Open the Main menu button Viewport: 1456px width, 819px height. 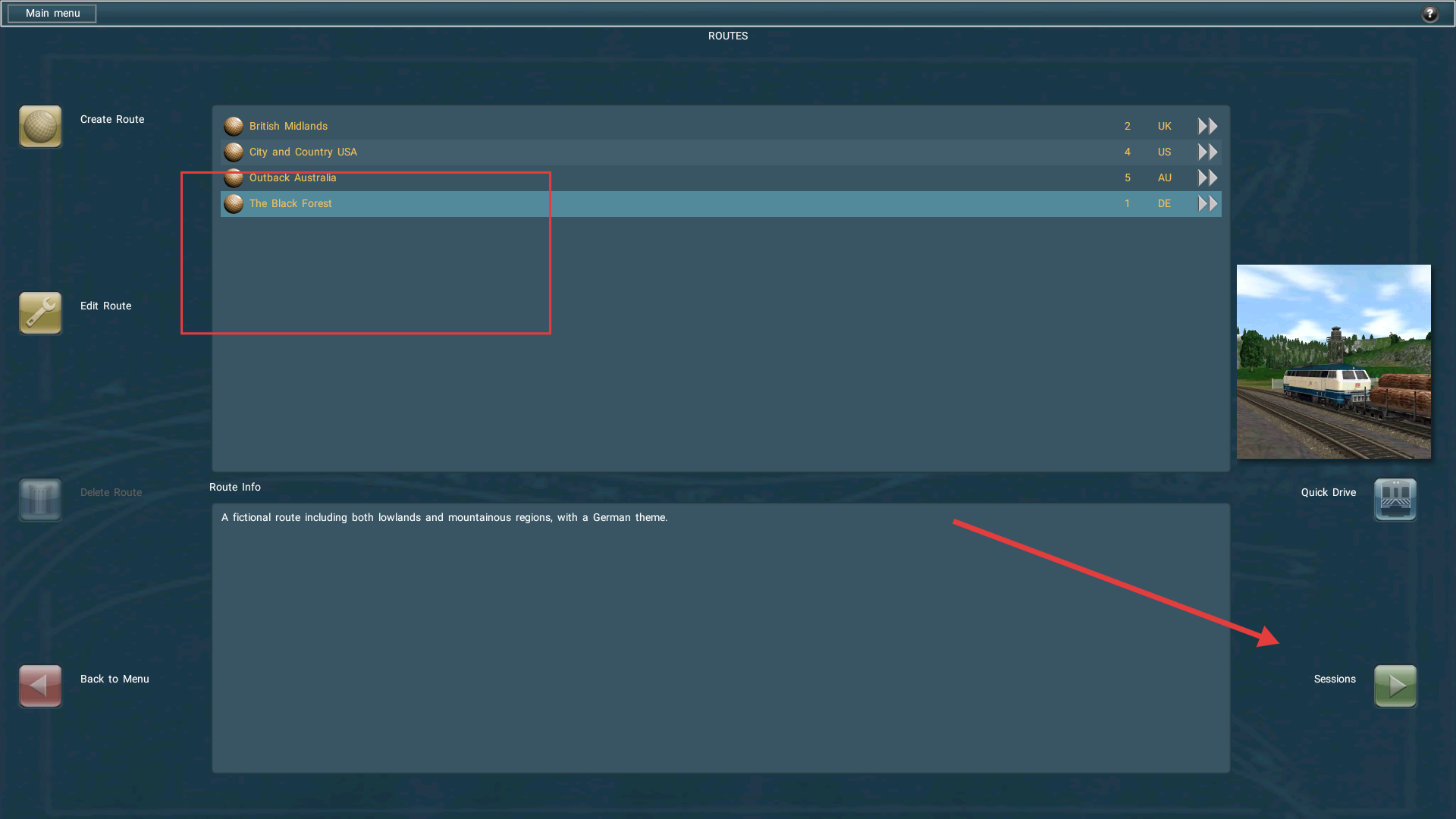pos(52,14)
